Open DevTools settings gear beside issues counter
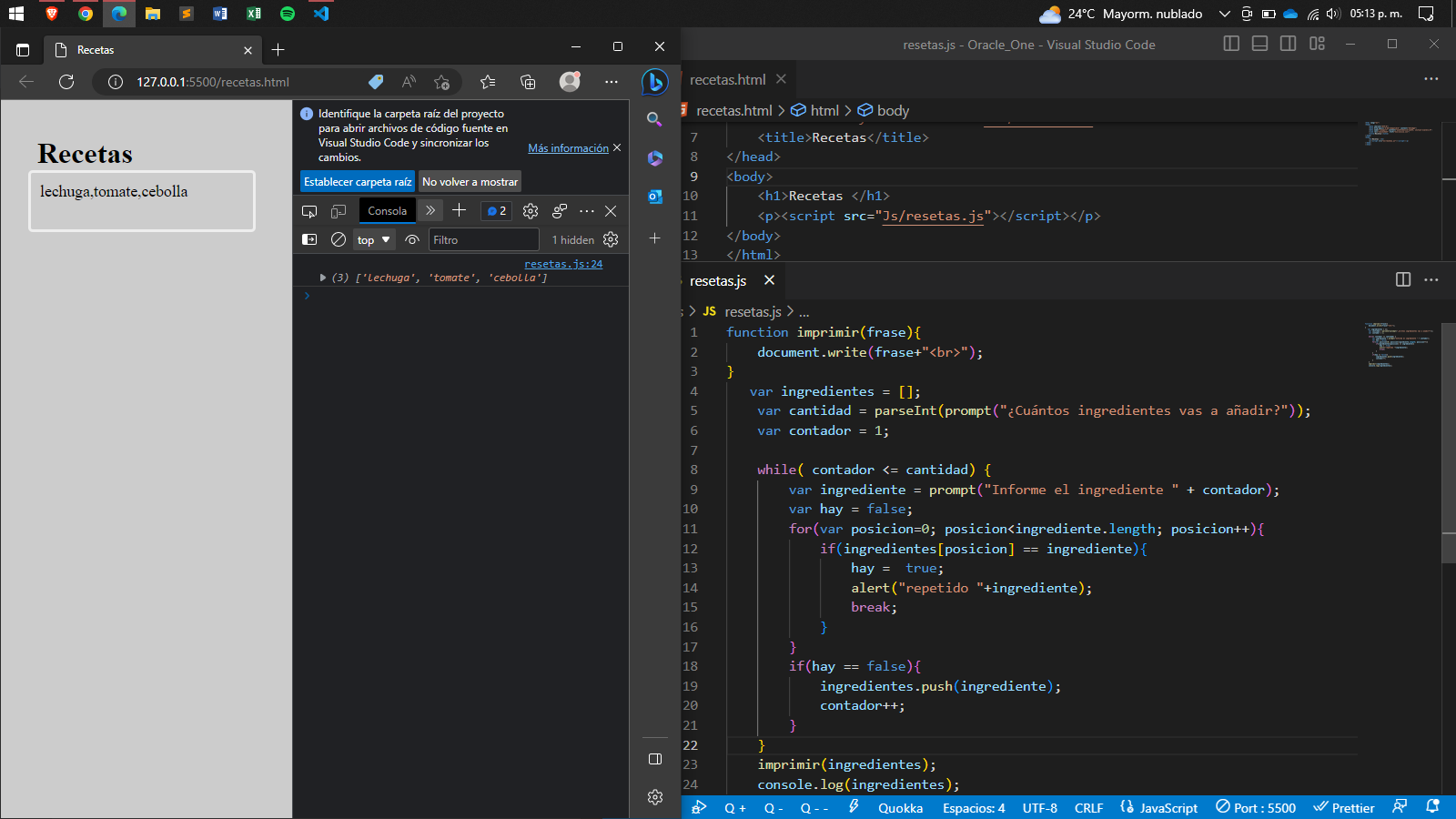Image resolution: width=1456 pixels, height=819 pixels. pos(531,211)
